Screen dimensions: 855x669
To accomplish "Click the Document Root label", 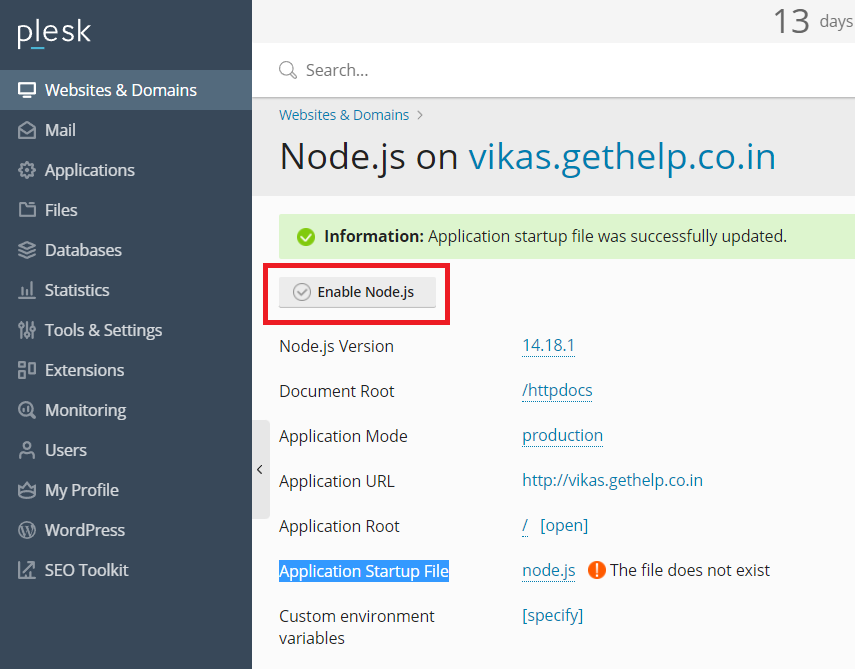I will [x=336, y=391].
